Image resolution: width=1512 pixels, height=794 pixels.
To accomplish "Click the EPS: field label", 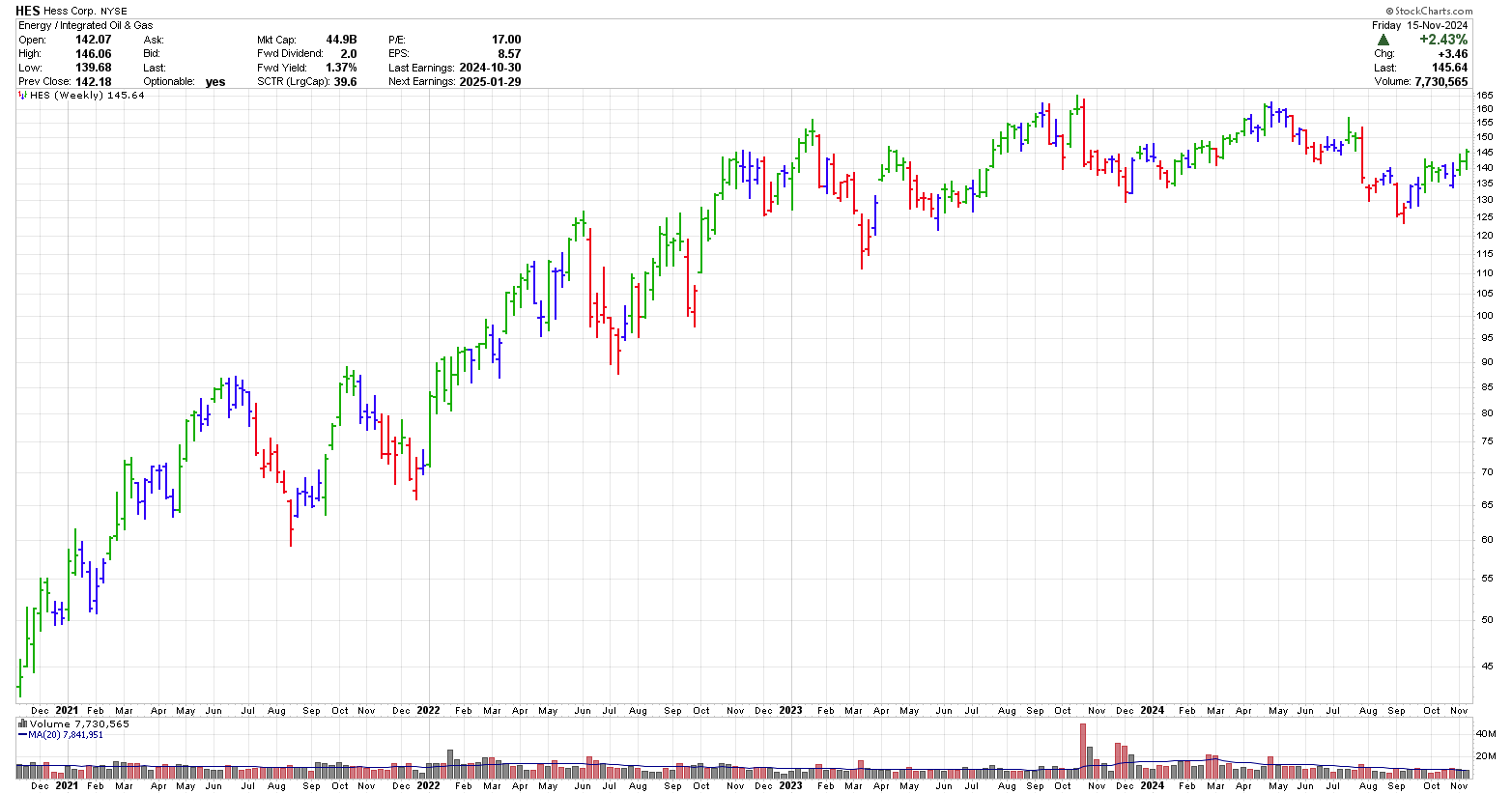I will 400,54.
